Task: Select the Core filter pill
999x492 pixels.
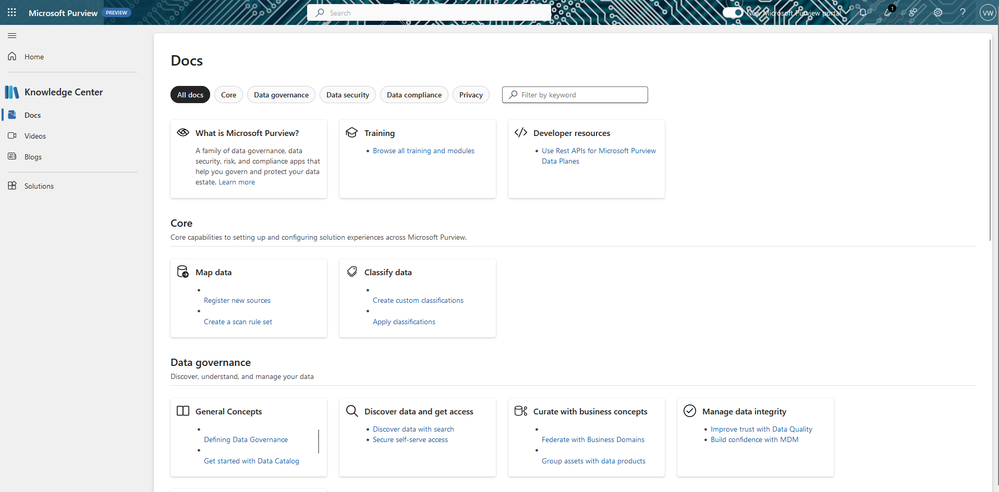Action: pyautogui.click(x=229, y=95)
